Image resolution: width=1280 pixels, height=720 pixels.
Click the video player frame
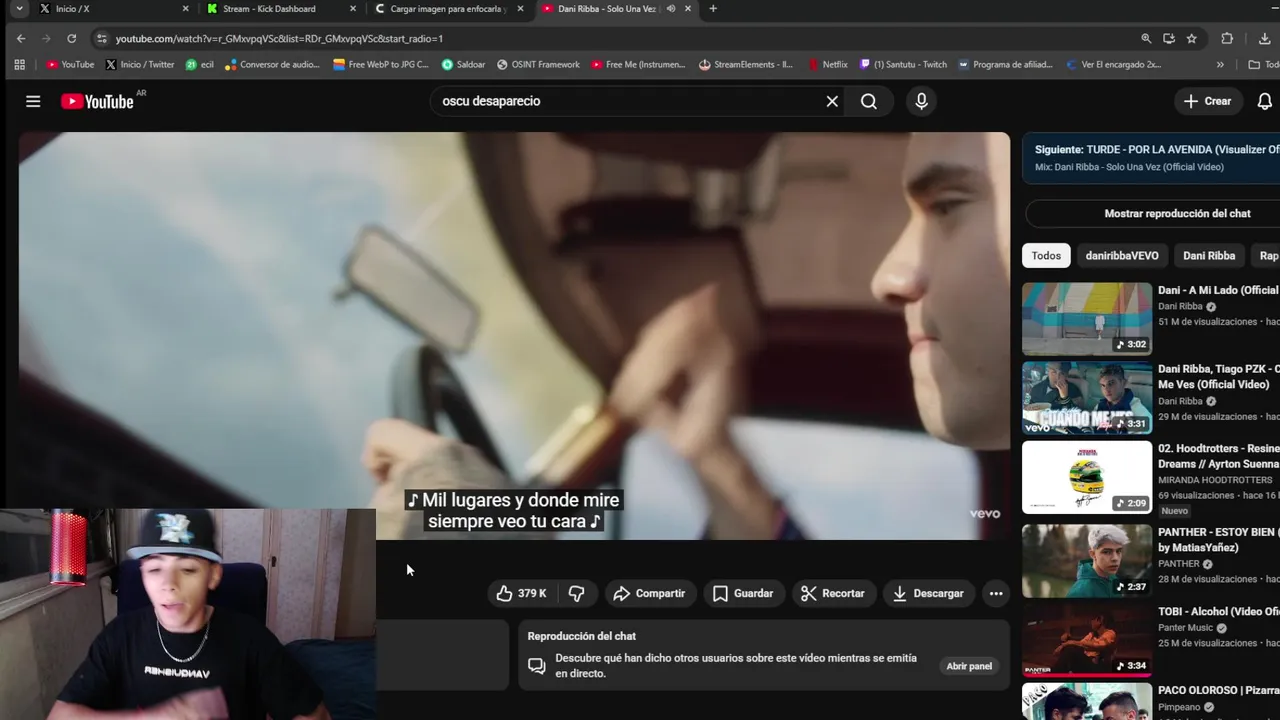coord(514,336)
